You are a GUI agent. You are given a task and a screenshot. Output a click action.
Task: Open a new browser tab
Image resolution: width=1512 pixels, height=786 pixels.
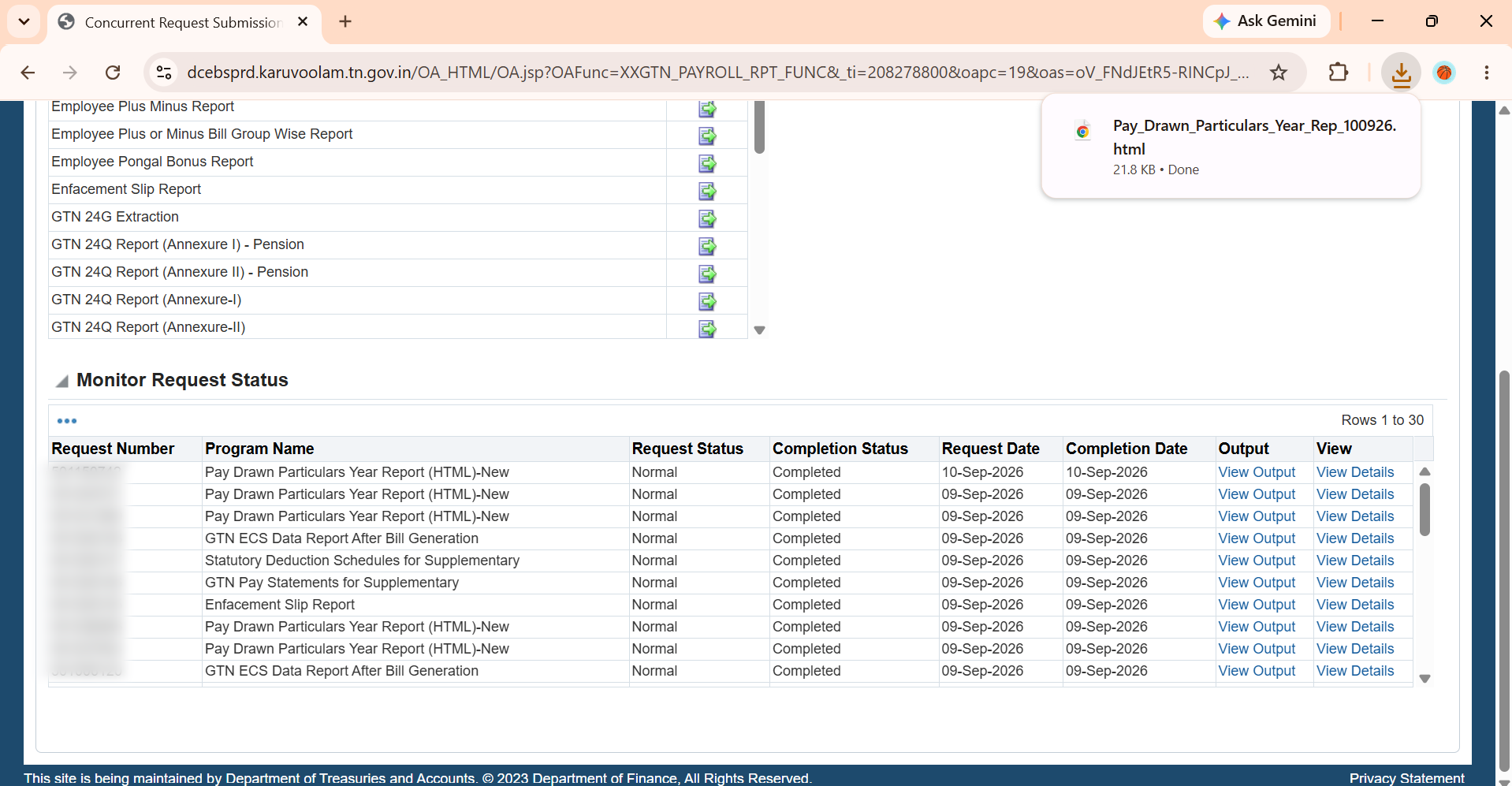(345, 22)
